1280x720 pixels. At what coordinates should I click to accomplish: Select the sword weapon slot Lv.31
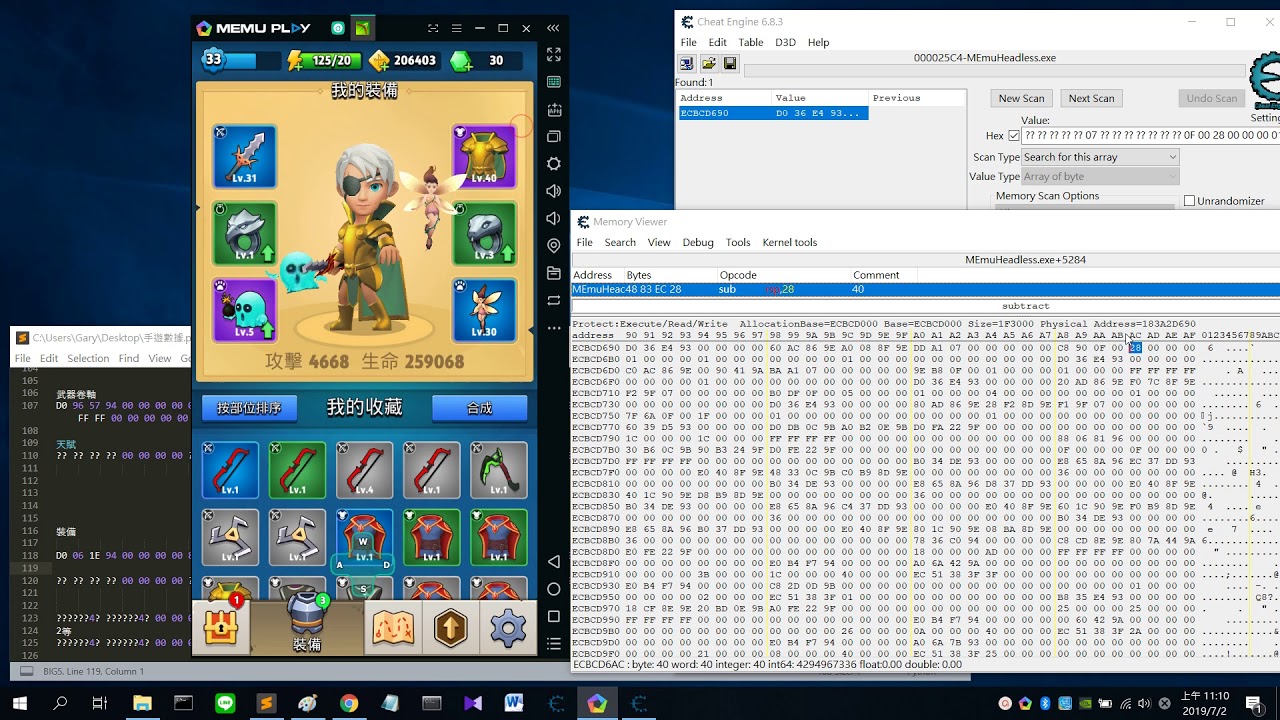244,157
